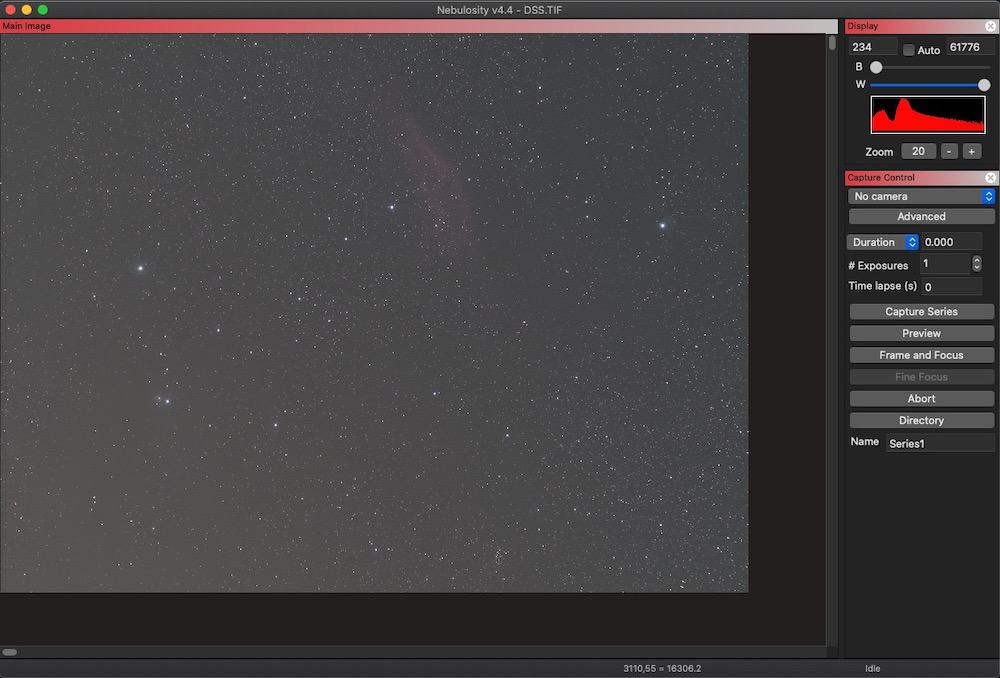Screen dimensions: 1000x678
Task: Edit the Series1 name field
Action: coord(938,443)
